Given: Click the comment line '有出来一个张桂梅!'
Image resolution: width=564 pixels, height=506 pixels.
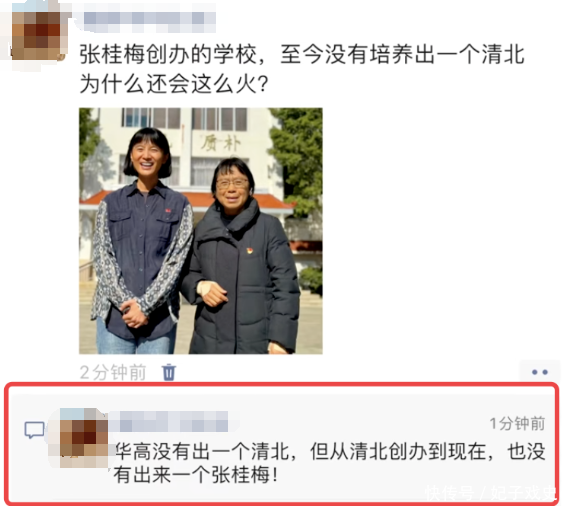Looking at the screenshot, I should click(x=196, y=475).
